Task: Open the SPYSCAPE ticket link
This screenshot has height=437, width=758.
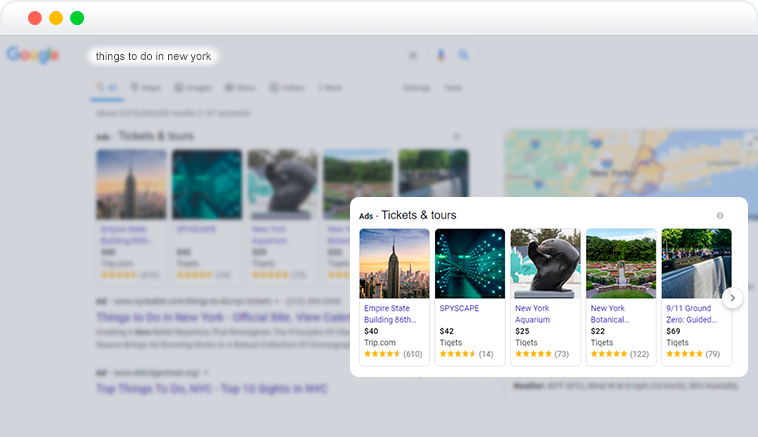Action: 459,309
